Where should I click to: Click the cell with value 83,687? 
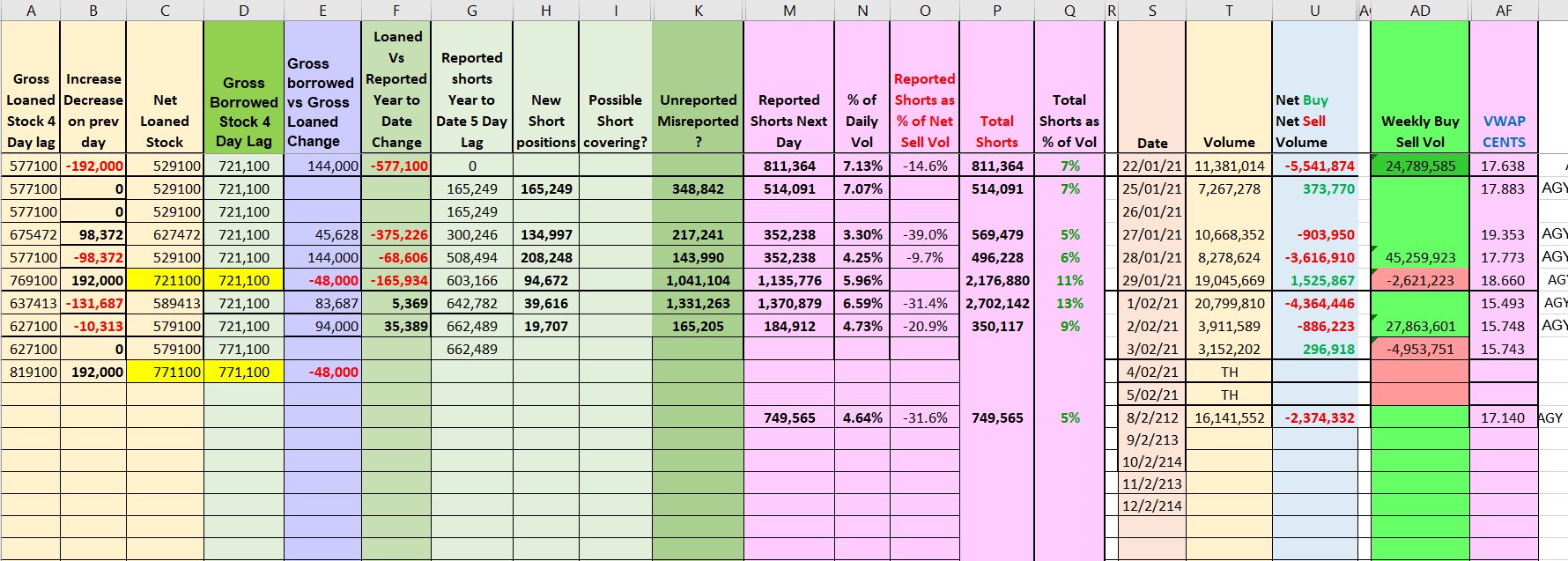pyautogui.click(x=322, y=303)
